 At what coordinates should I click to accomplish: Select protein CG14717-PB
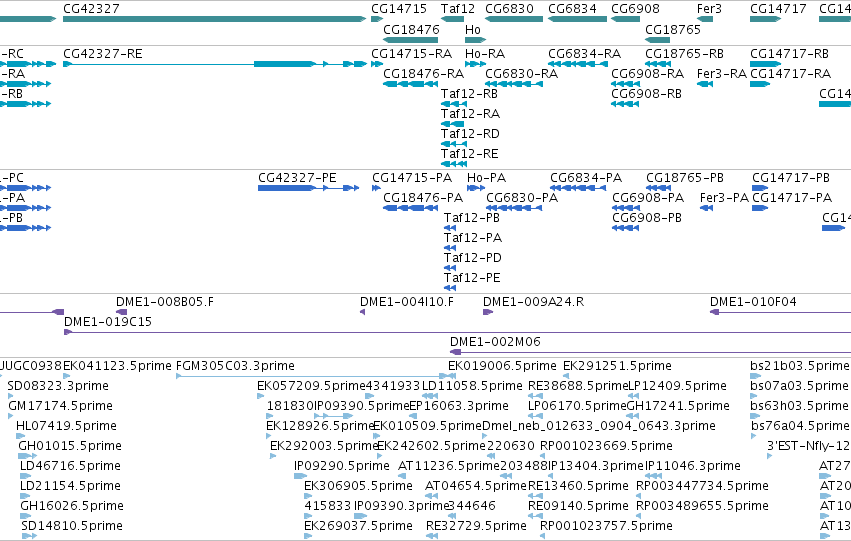pyautogui.click(x=791, y=178)
